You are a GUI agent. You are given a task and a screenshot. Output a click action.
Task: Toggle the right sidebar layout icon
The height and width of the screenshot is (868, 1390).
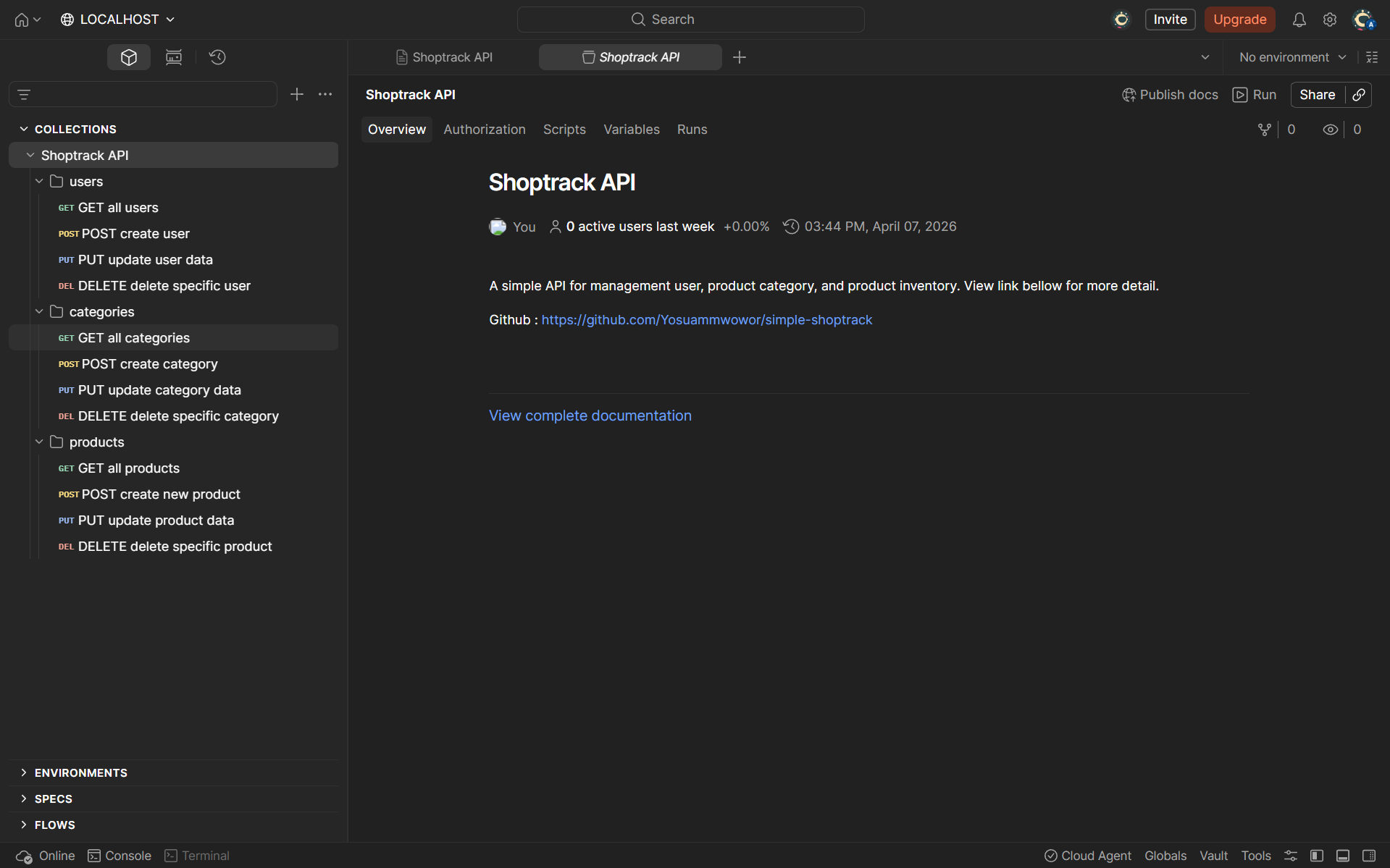(x=1369, y=856)
